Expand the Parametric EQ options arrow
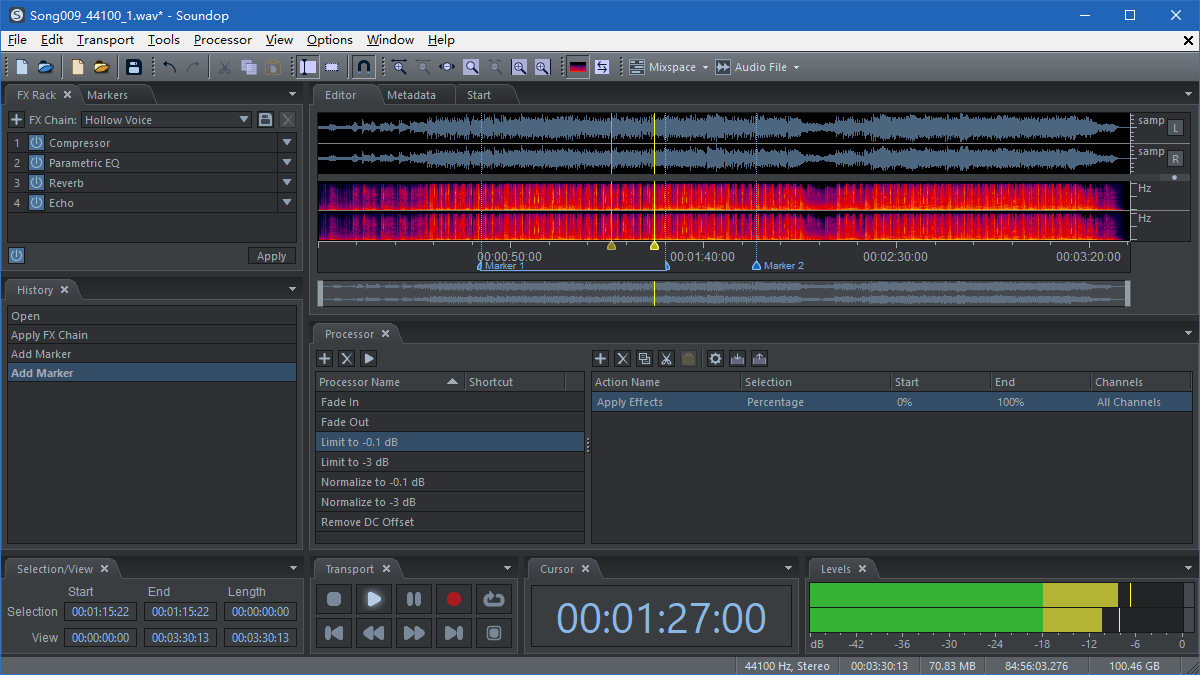 point(288,162)
